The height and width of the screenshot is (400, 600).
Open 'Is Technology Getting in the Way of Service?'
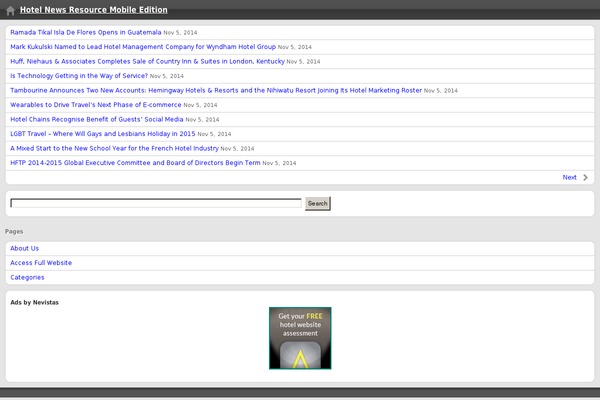[79, 76]
